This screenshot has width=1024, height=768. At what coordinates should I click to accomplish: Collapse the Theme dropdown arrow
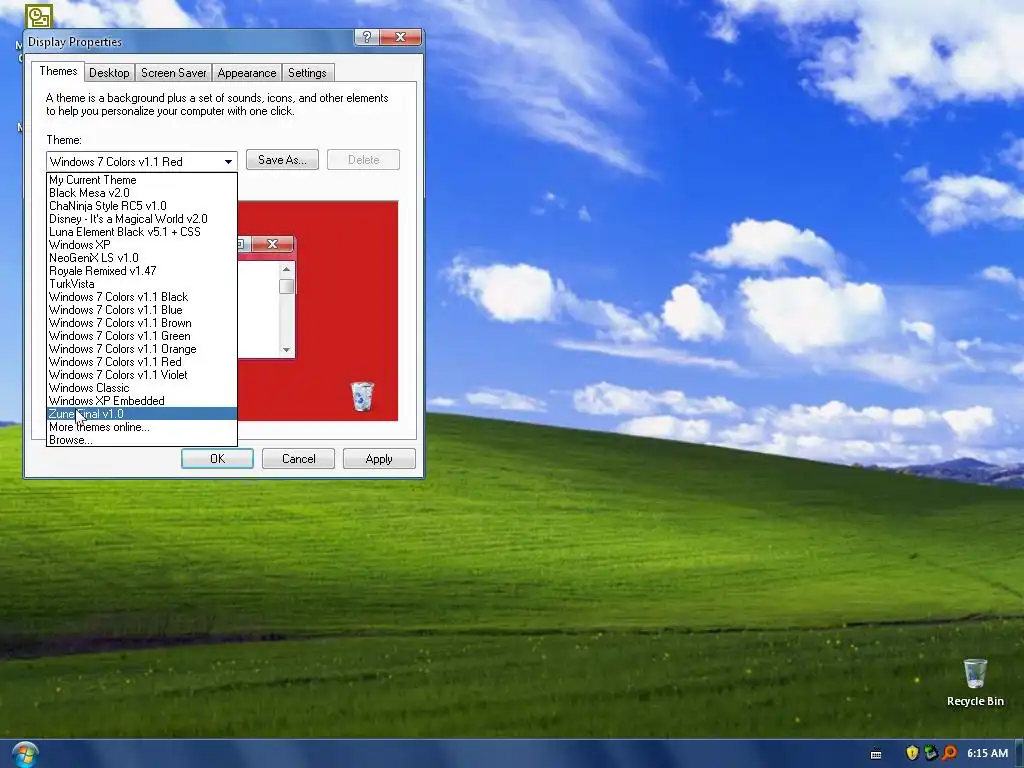coord(228,161)
